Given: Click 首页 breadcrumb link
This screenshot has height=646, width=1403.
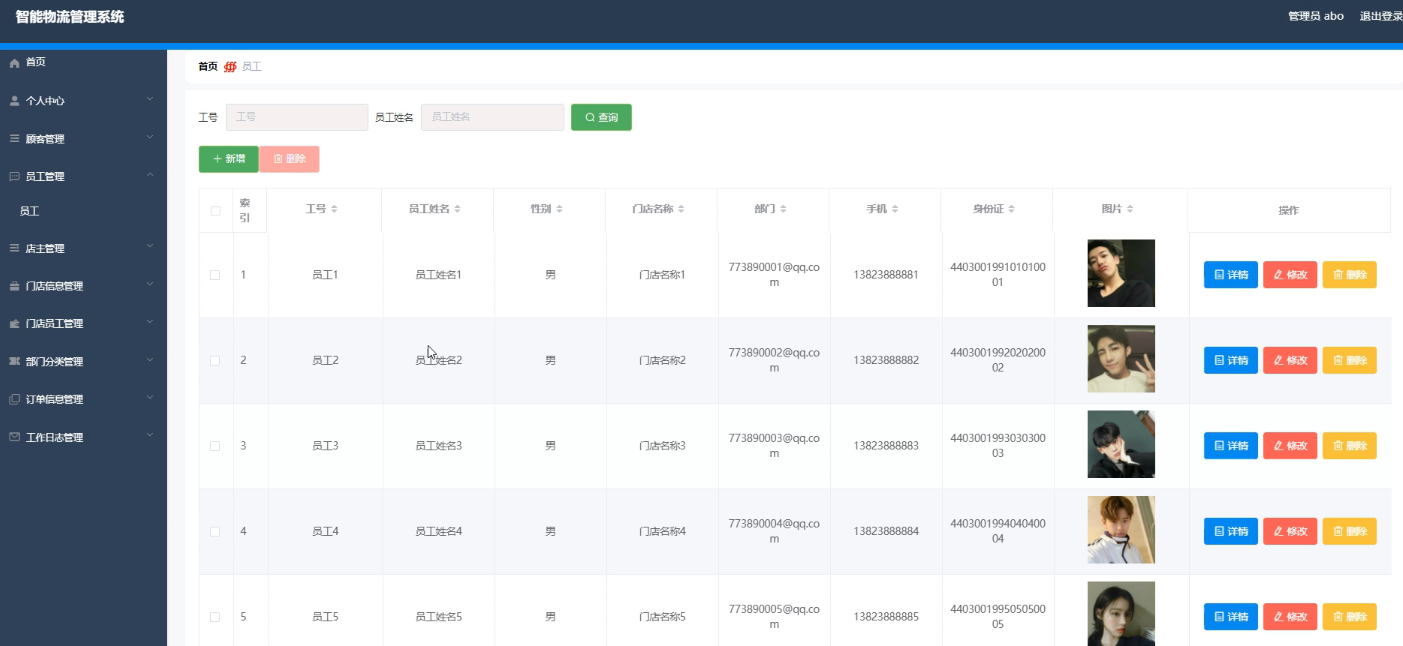Looking at the screenshot, I should 208,67.
